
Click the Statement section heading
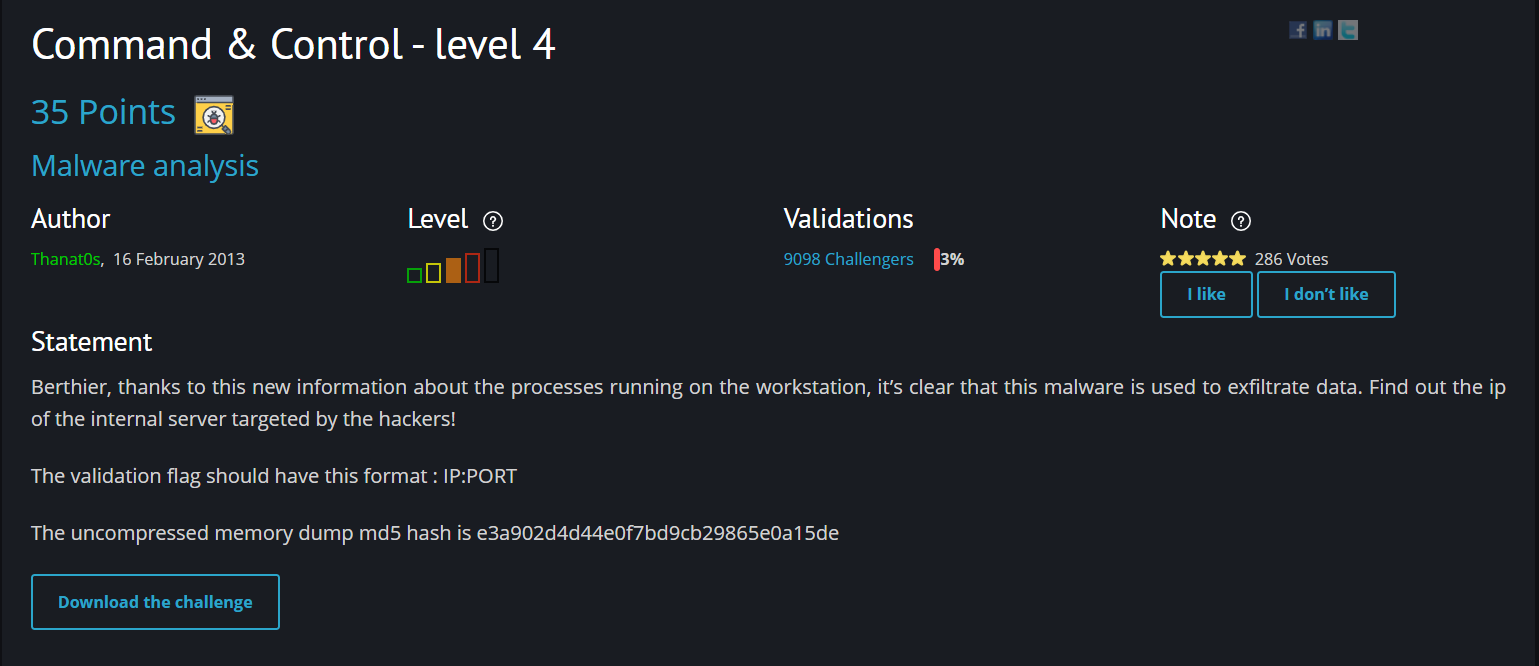tap(91, 342)
